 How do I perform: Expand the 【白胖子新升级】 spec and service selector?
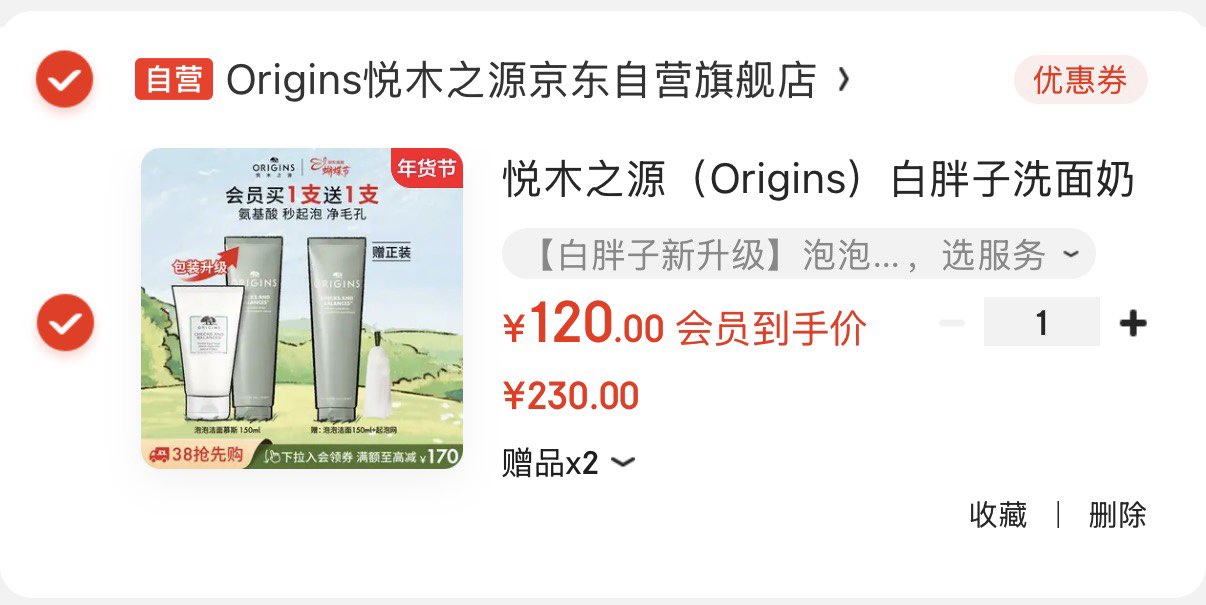[x=798, y=254]
